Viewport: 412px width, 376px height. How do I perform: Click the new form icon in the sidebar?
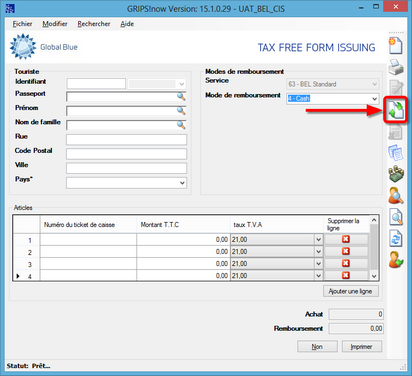pos(396,46)
